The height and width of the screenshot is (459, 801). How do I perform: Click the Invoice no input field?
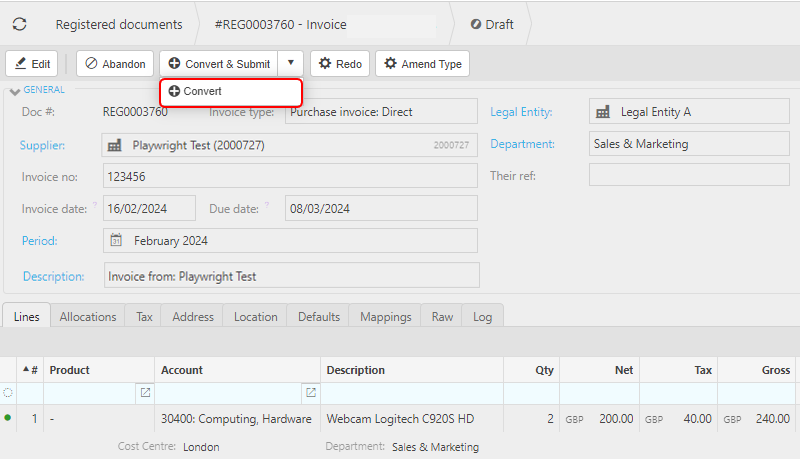pos(290,176)
